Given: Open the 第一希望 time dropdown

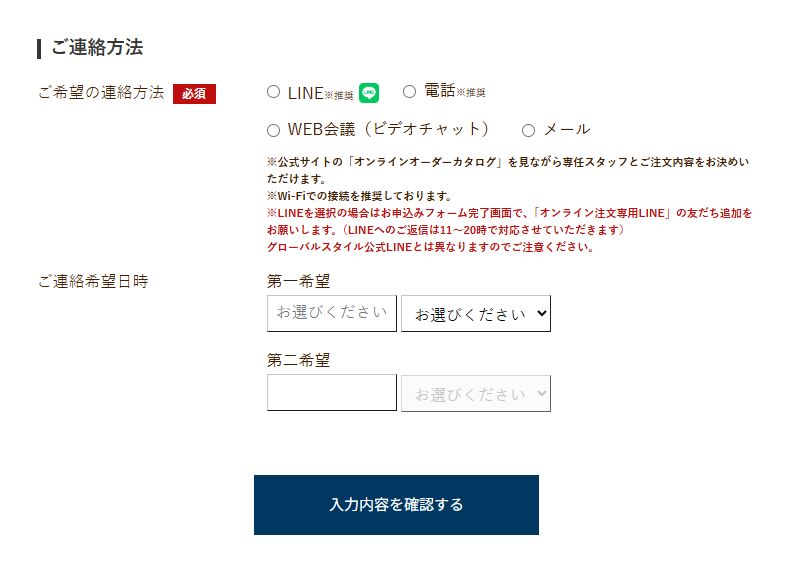Looking at the screenshot, I should coord(476,314).
